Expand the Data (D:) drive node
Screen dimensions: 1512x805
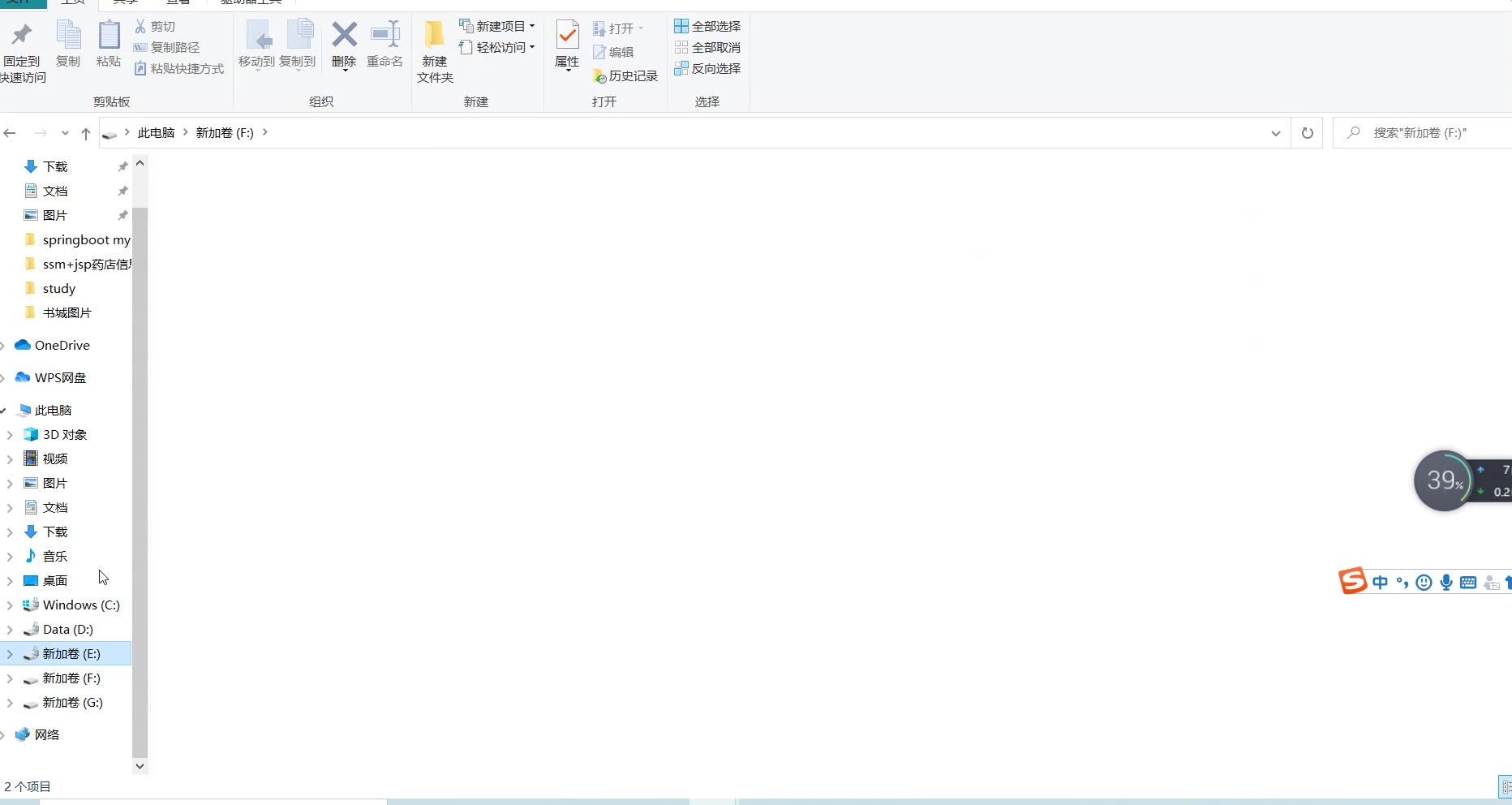click(x=10, y=630)
